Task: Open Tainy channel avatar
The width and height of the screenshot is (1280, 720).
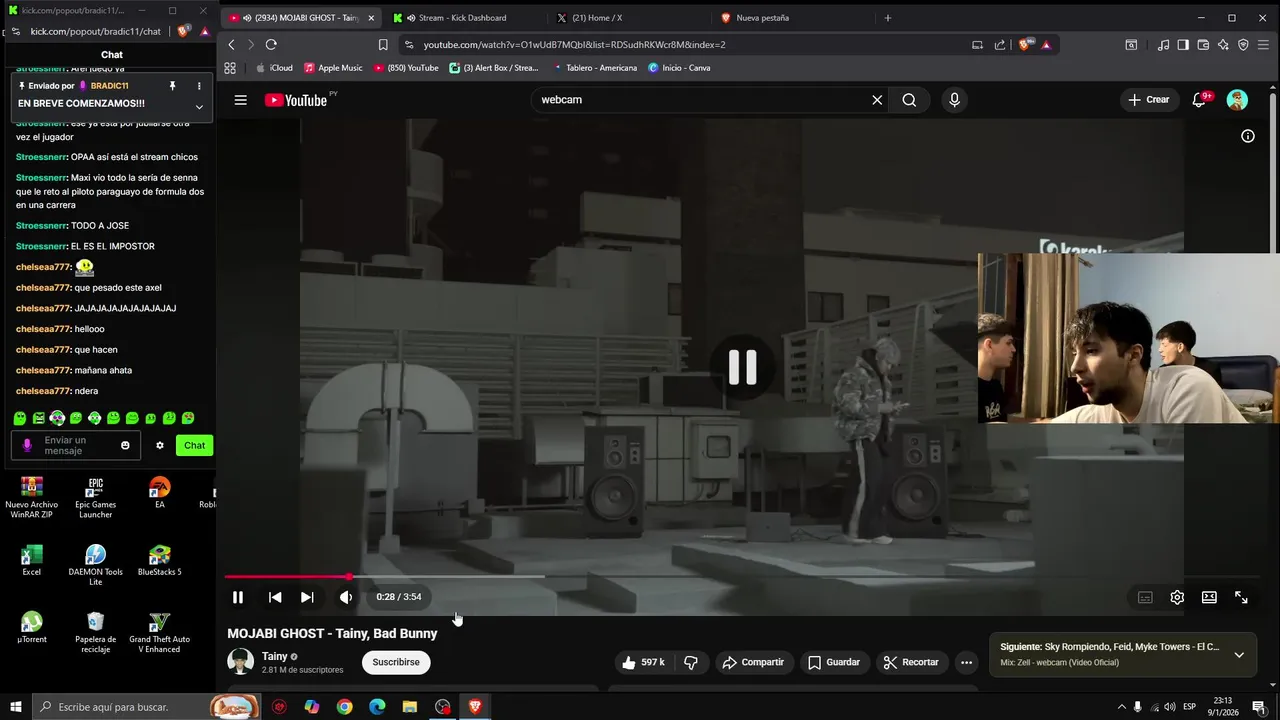Action: tap(240, 661)
